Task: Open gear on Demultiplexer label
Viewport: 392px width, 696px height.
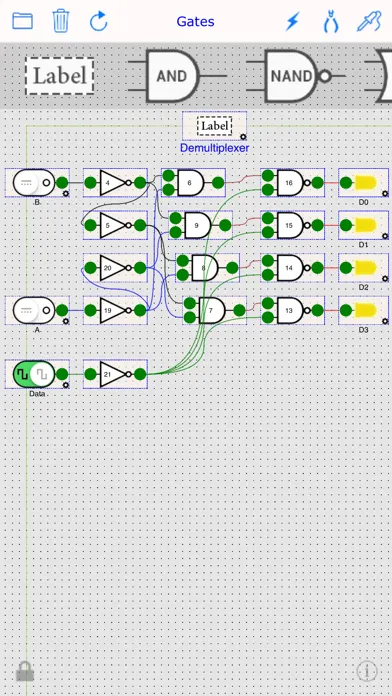Action: pyautogui.click(x=243, y=136)
